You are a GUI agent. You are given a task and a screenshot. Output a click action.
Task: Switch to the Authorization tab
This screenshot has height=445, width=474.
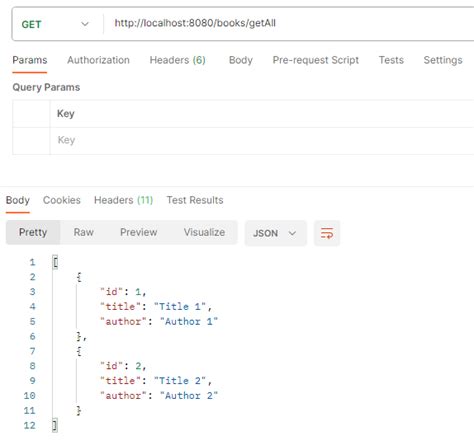point(98,60)
